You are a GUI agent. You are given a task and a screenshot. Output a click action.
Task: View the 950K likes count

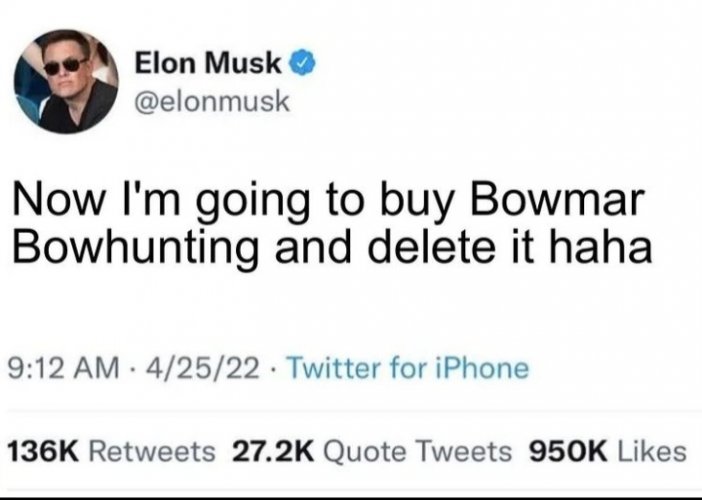pyautogui.click(x=568, y=452)
